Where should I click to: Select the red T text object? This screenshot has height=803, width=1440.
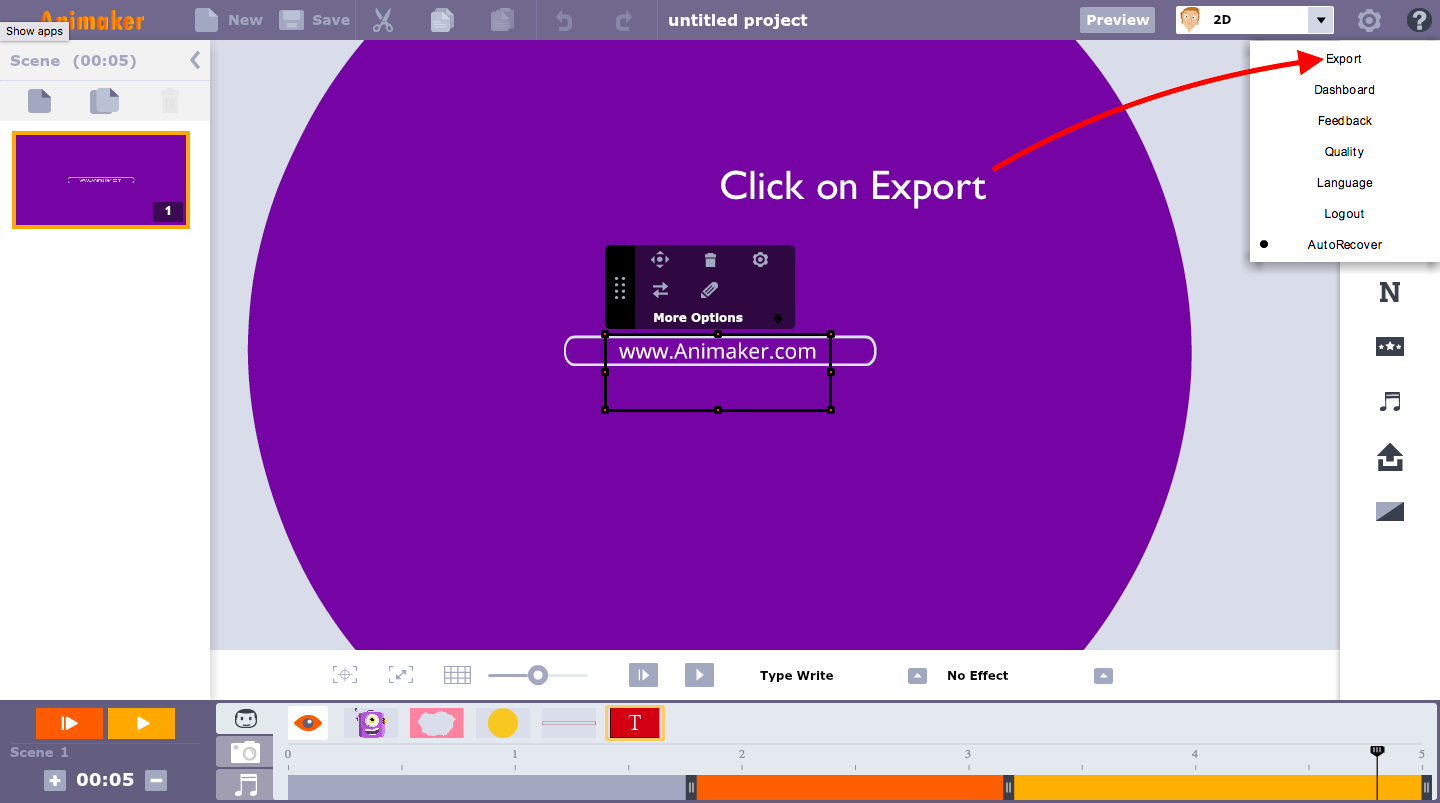click(x=635, y=723)
